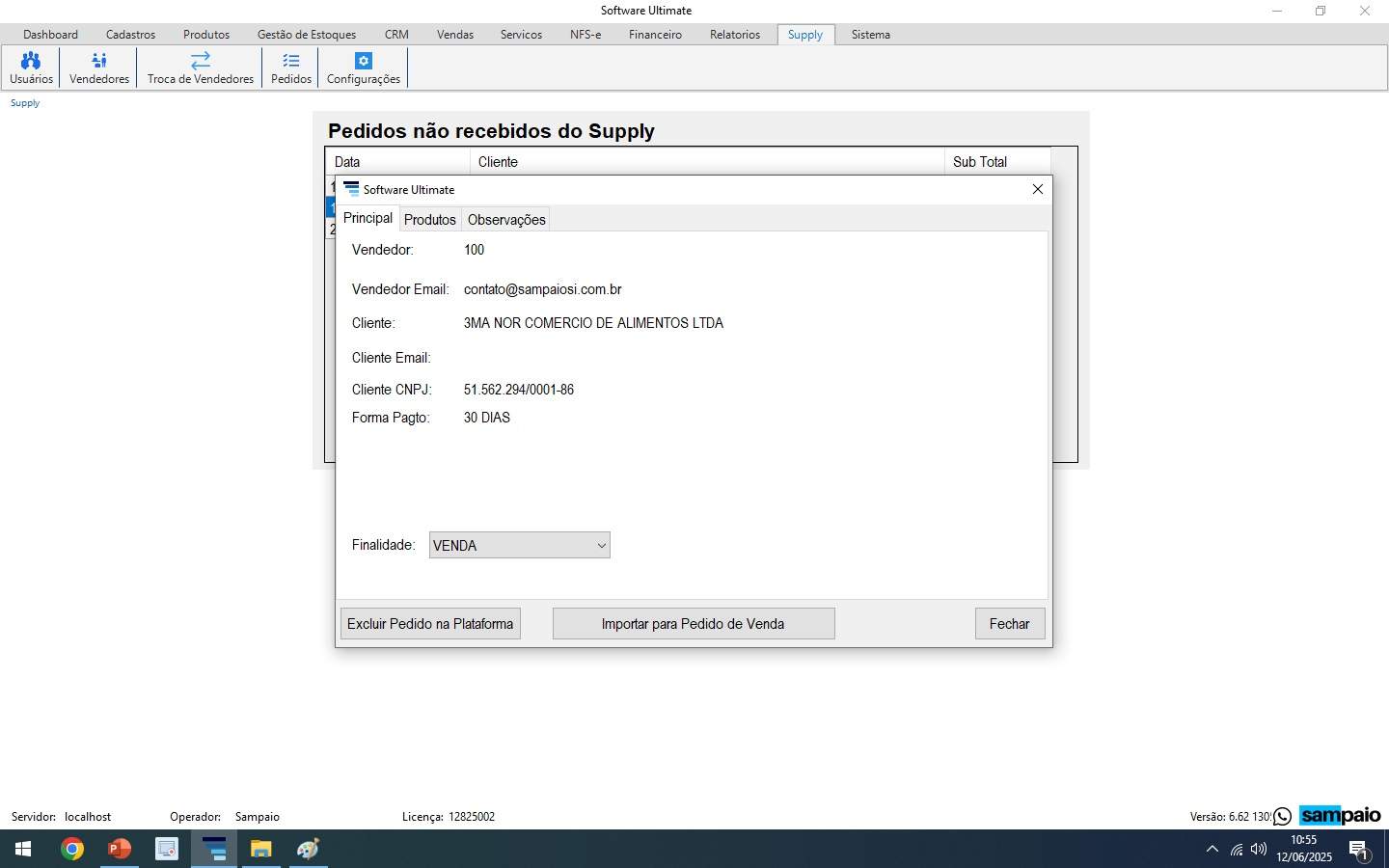The image size is (1389, 868).
Task: Open File Explorer from the taskbar
Action: pos(261,849)
